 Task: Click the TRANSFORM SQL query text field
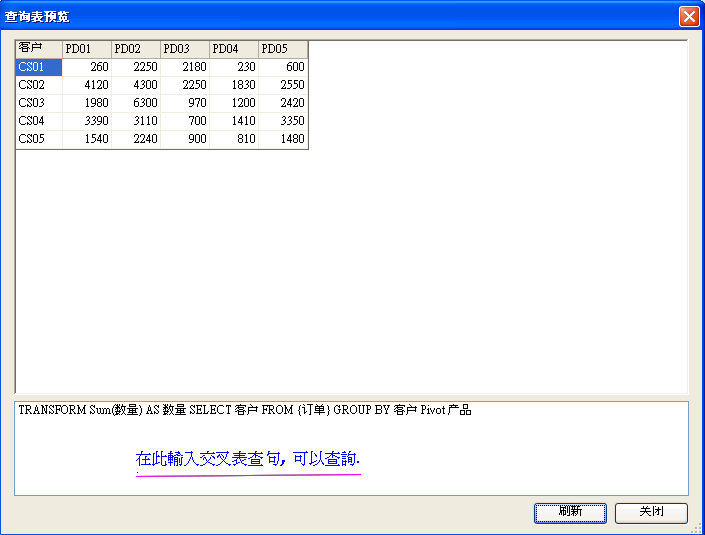click(x=350, y=430)
